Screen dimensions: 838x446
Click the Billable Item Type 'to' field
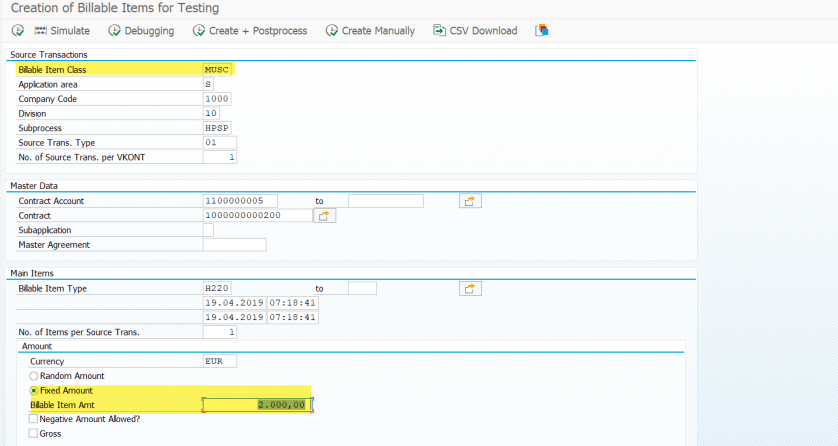point(362,288)
